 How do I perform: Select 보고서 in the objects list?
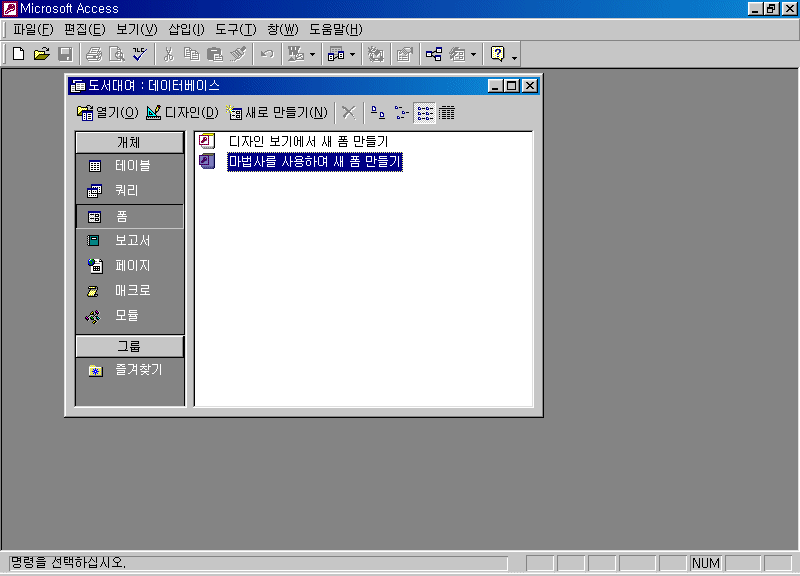coord(130,240)
